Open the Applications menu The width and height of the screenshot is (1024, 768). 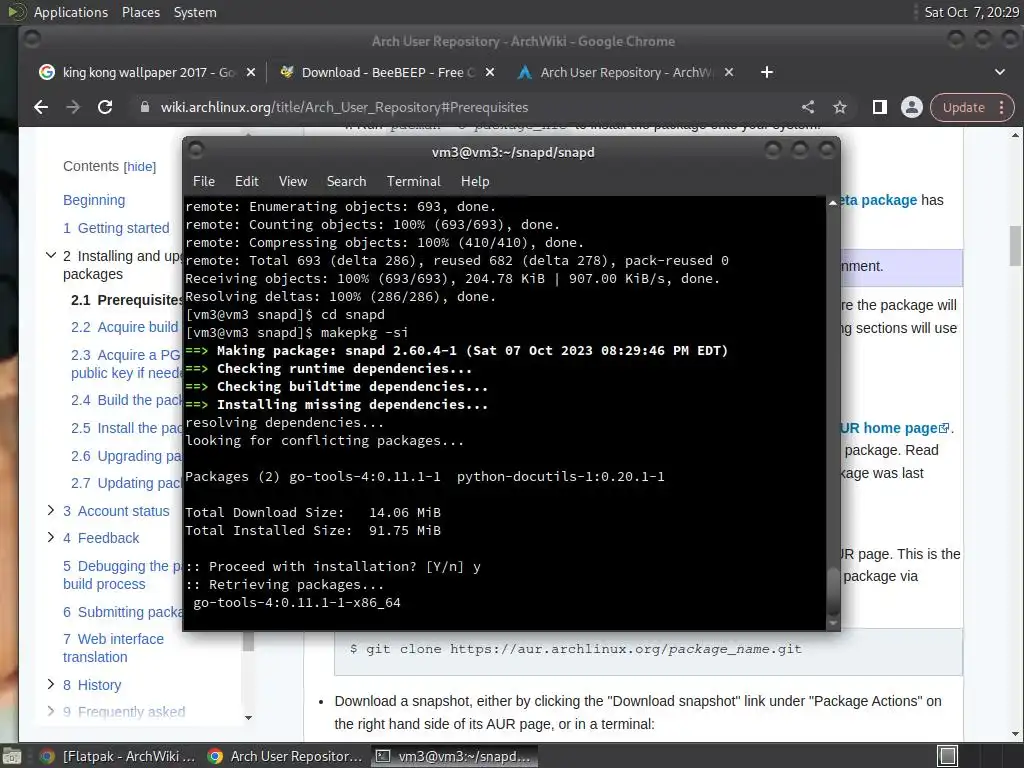point(71,12)
